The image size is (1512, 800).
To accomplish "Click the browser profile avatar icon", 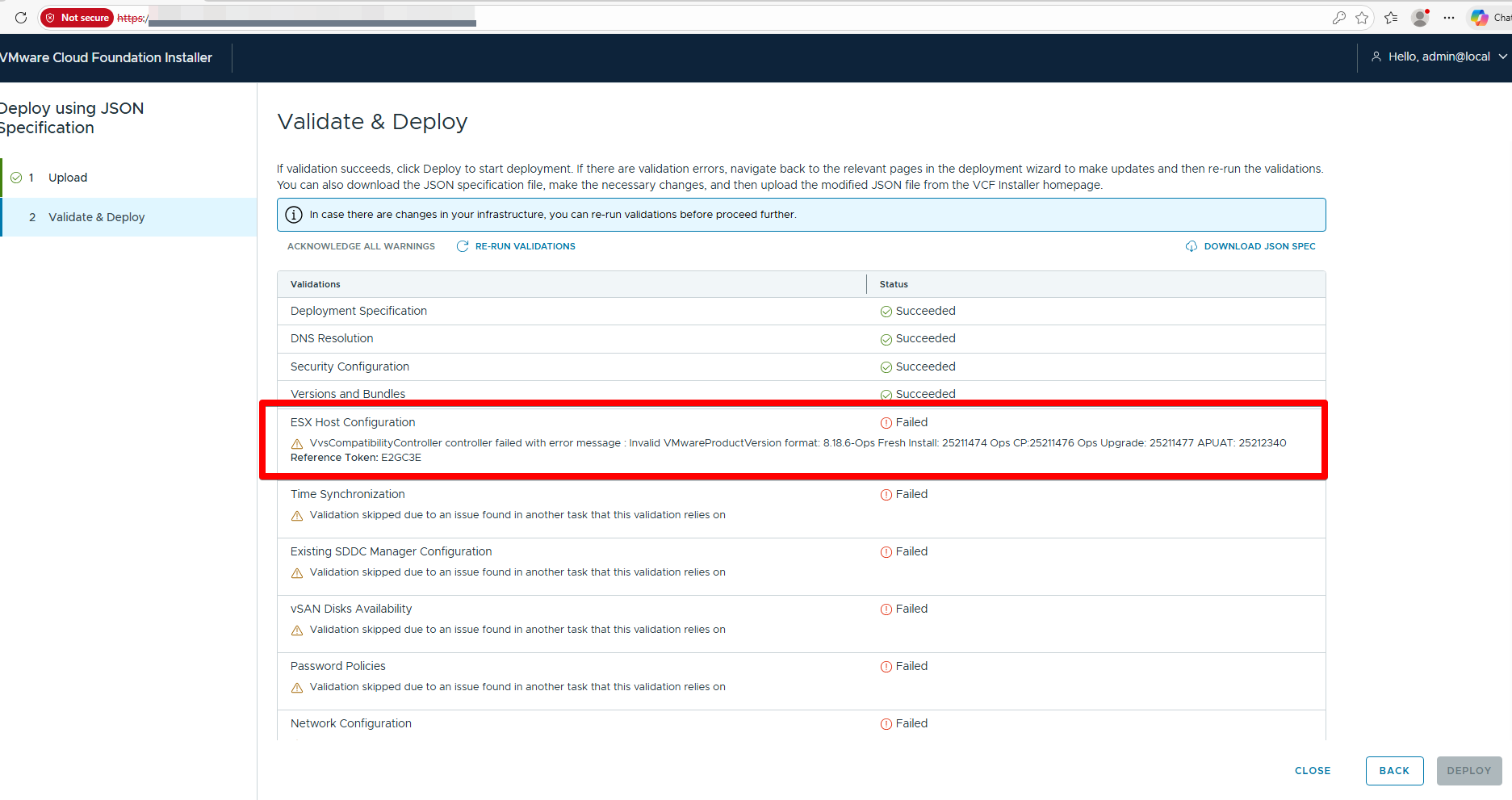I will click(x=1420, y=18).
